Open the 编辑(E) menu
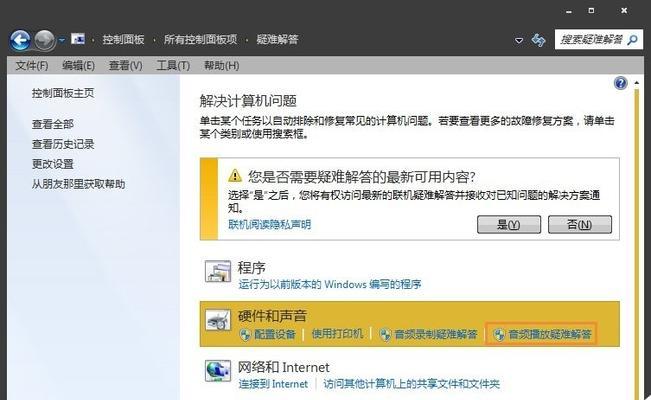Image resolution: width=651 pixels, height=400 pixels. tap(78, 65)
